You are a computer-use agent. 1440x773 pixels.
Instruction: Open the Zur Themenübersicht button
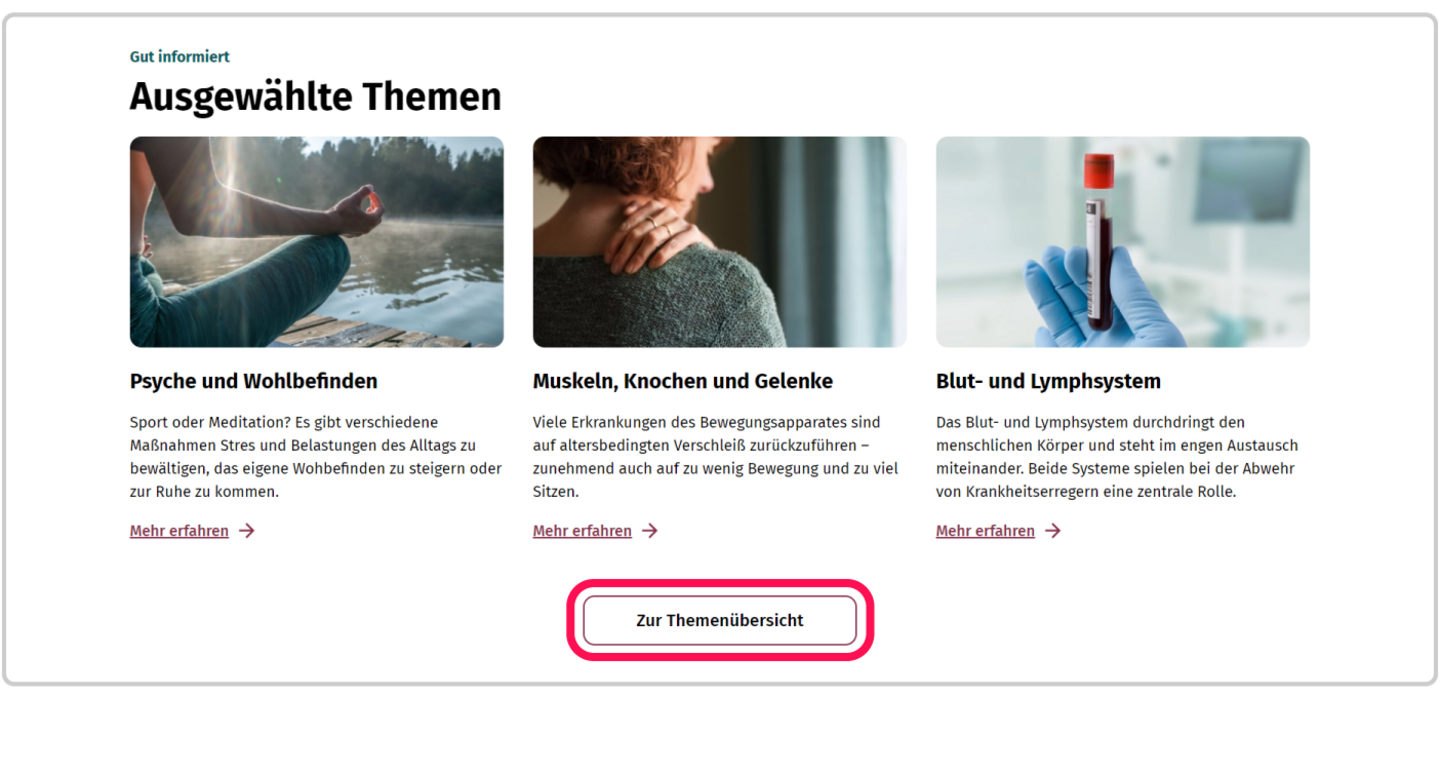point(720,620)
